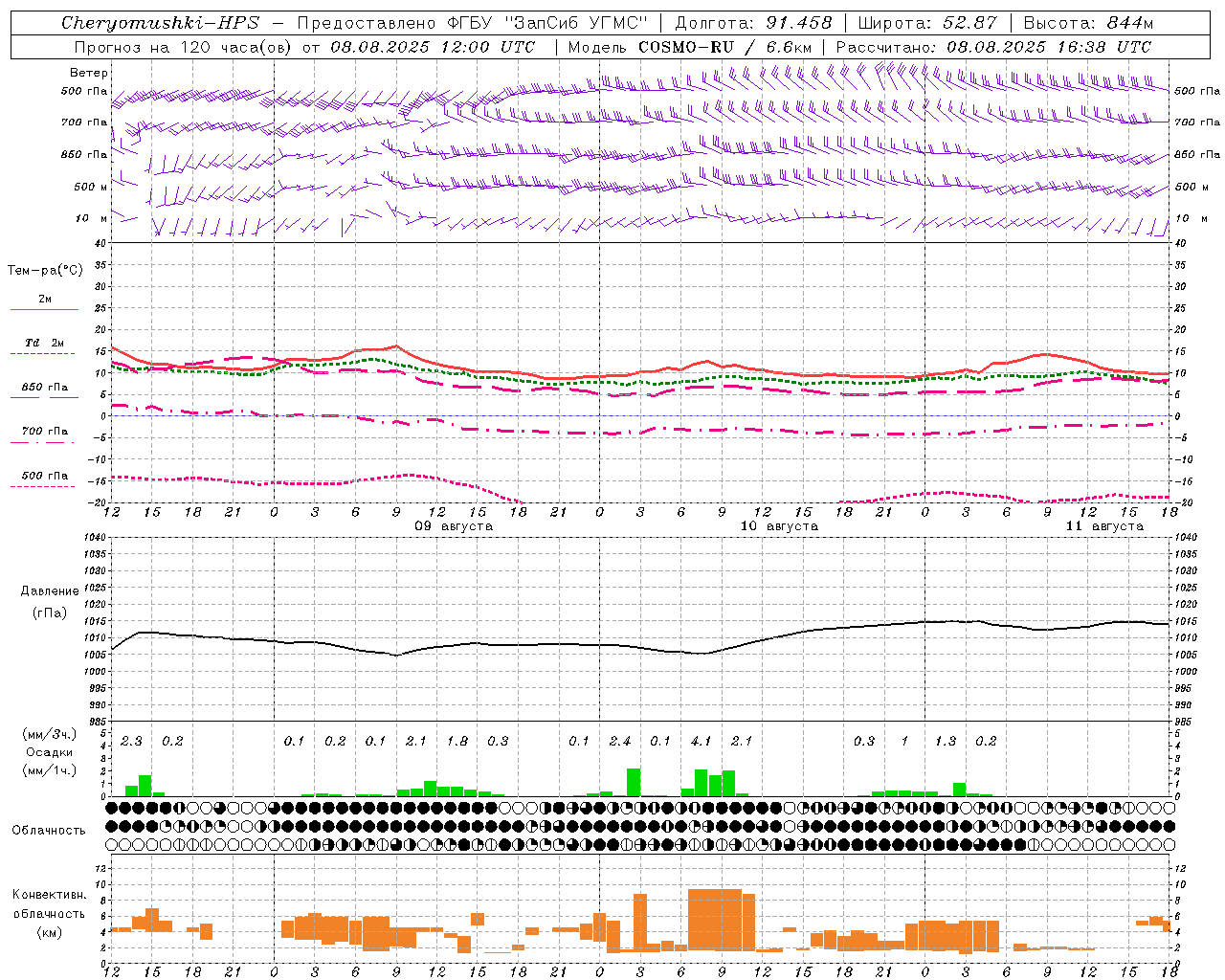The height and width of the screenshot is (980, 1225).
Task: Click the 'Конвективн.' convective cloud label
Action: pyautogui.click(x=49, y=895)
